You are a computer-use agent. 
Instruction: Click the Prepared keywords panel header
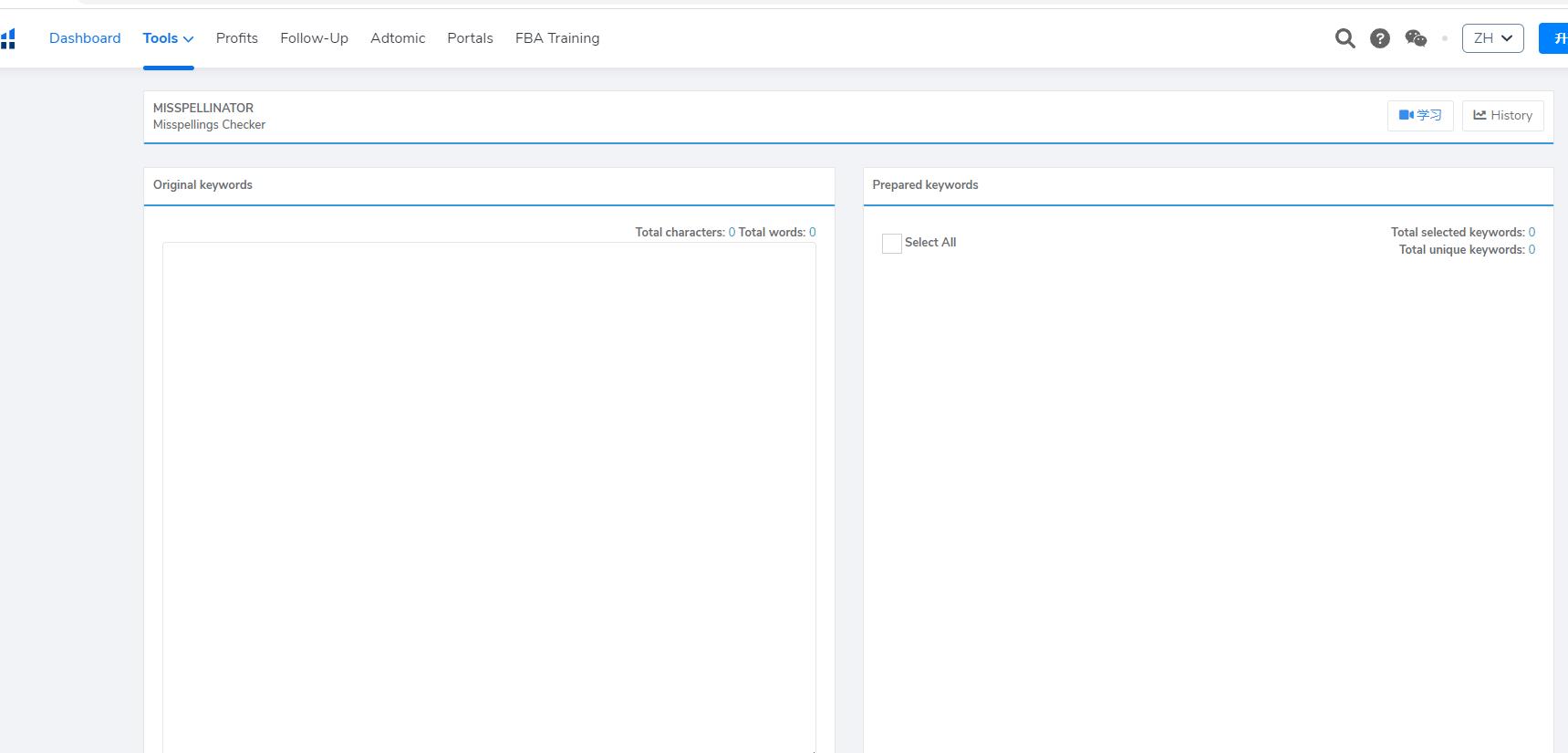coord(925,184)
